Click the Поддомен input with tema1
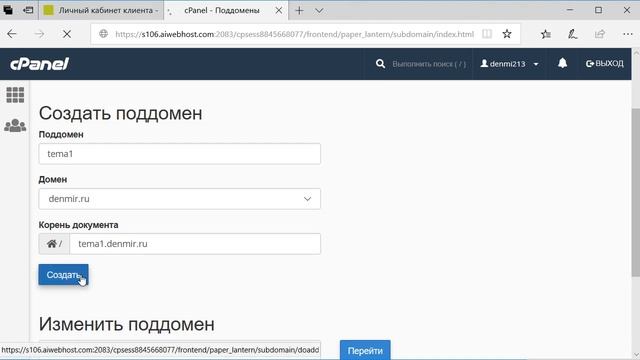The image size is (640, 360). (x=180, y=154)
